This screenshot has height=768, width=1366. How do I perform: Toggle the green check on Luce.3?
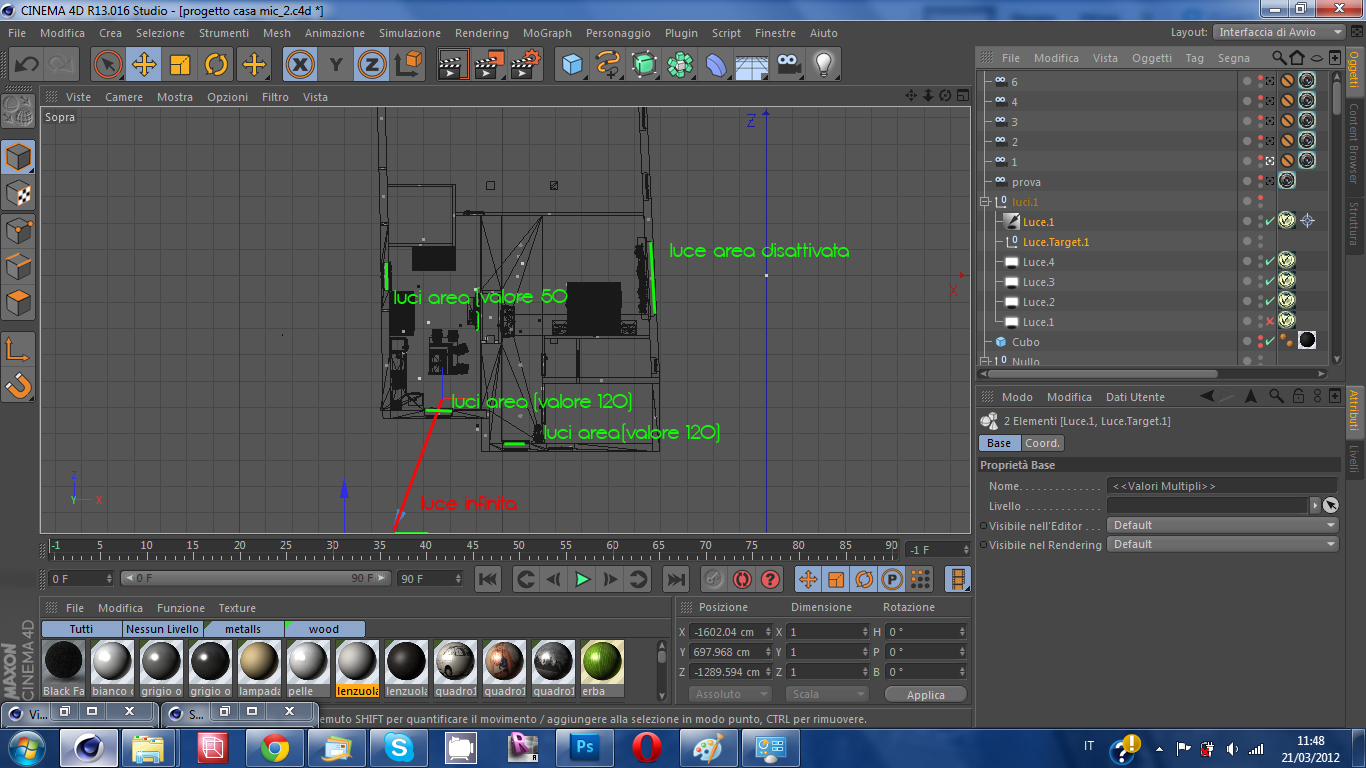[x=1270, y=282]
